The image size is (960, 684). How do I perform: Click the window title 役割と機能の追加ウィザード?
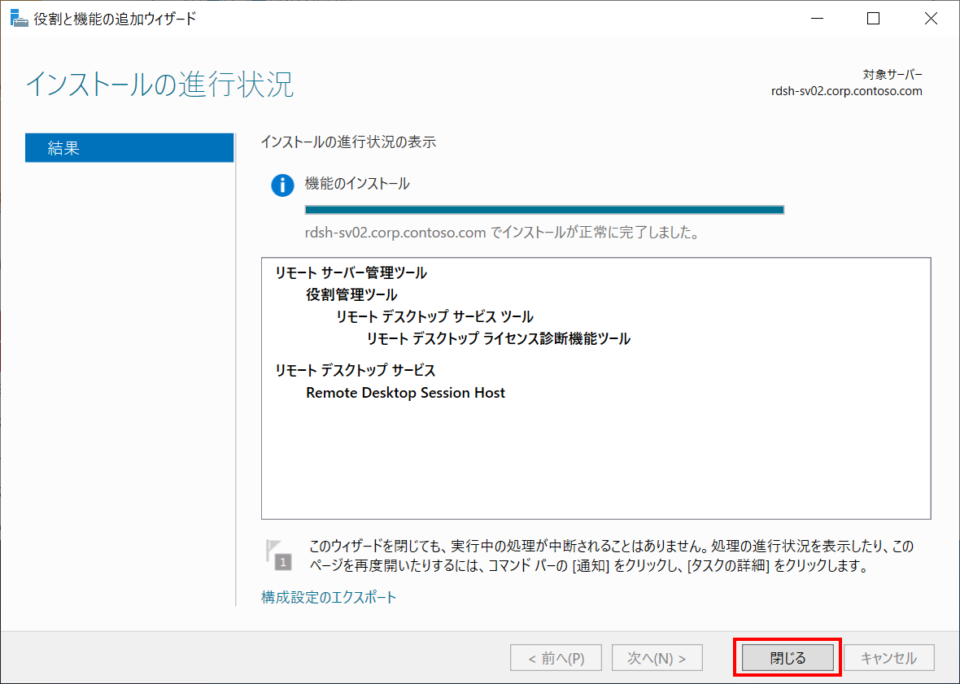[115, 18]
